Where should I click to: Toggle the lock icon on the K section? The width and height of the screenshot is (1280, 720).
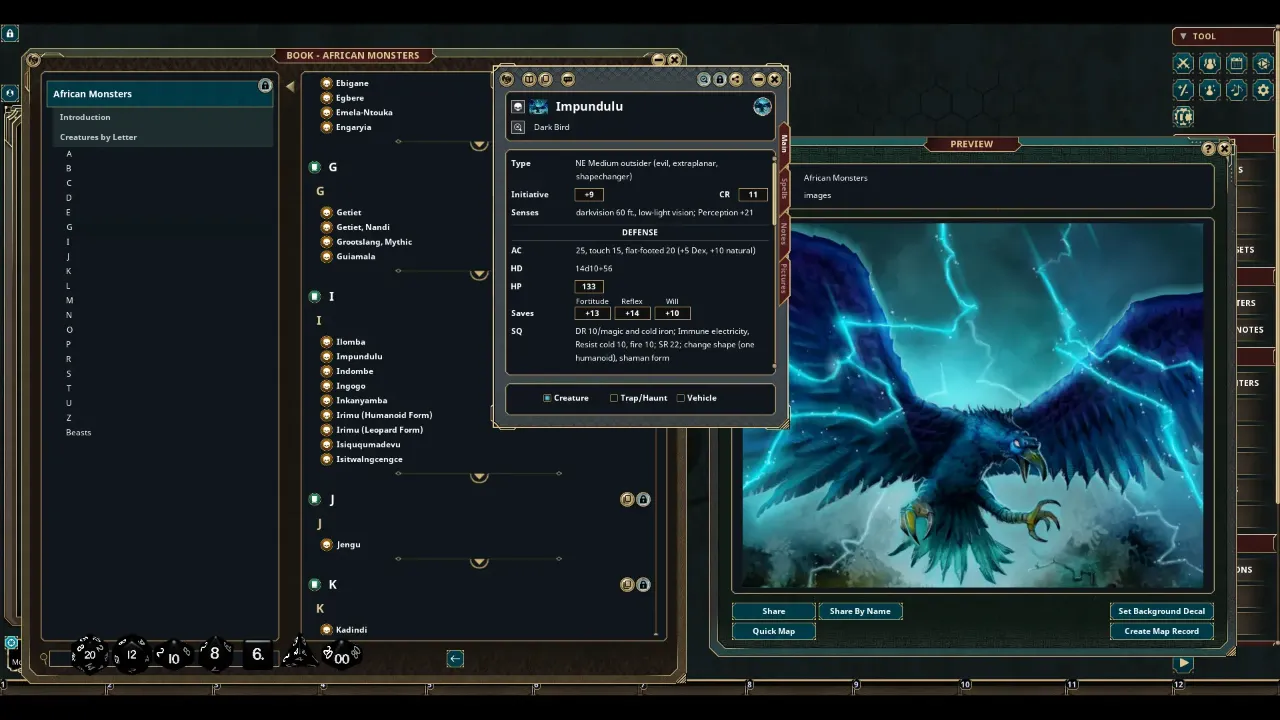tap(643, 584)
